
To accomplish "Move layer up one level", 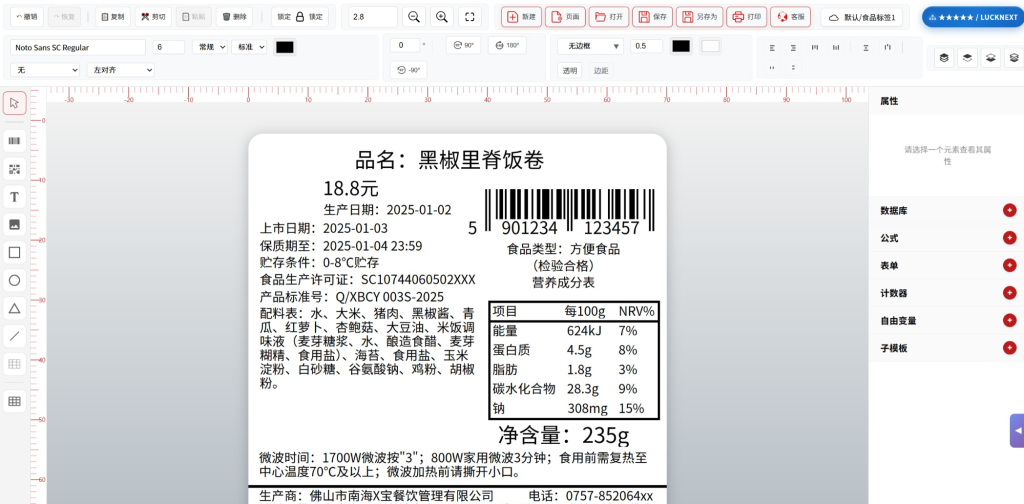I will 967,58.
